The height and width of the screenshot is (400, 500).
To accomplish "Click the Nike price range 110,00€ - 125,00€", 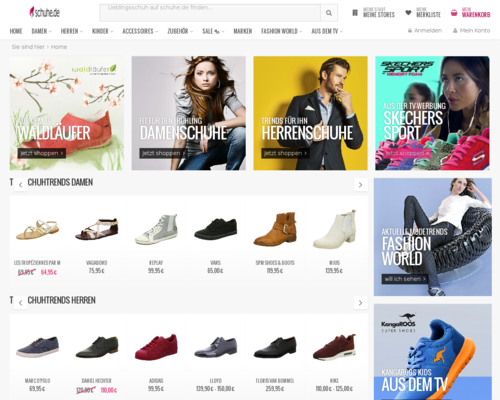I will 334,389.
